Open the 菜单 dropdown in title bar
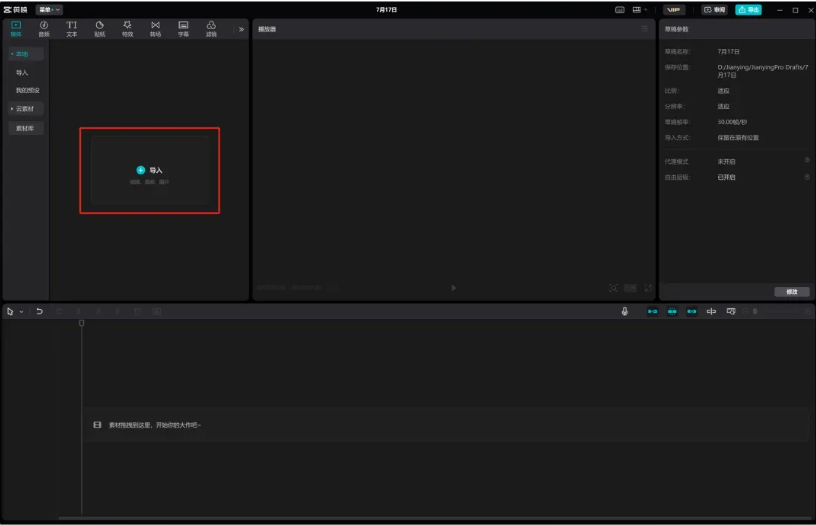Viewport: 816px width, 525px height. click(49, 9)
